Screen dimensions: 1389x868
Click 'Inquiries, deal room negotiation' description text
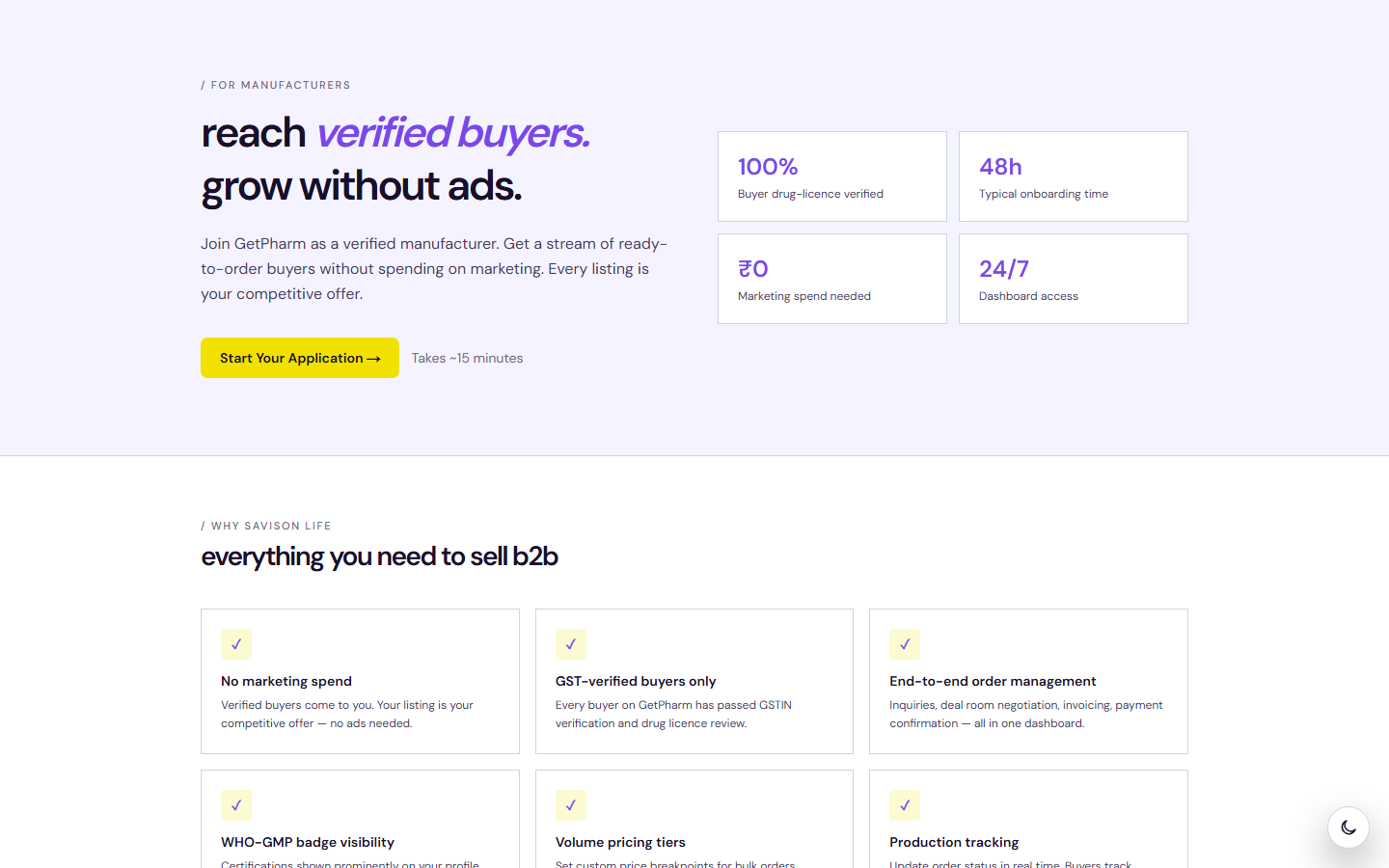1026,715
